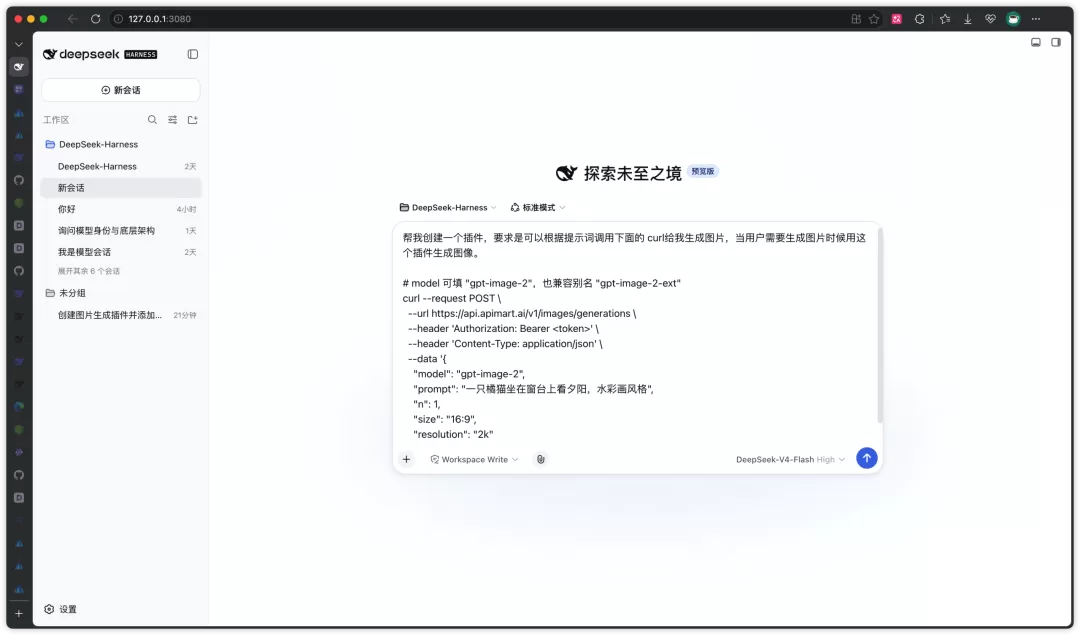The width and height of the screenshot is (1080, 635).
Task: Open 询问模型身份与底层架构 conversation
Action: coord(121,231)
